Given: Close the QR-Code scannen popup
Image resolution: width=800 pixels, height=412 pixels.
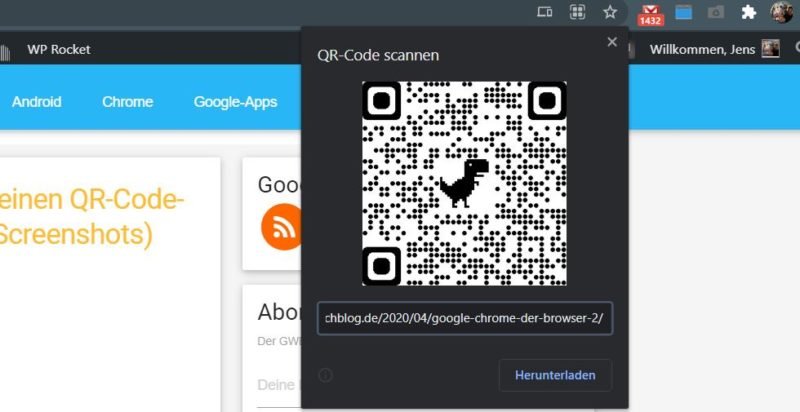Looking at the screenshot, I should (x=612, y=42).
